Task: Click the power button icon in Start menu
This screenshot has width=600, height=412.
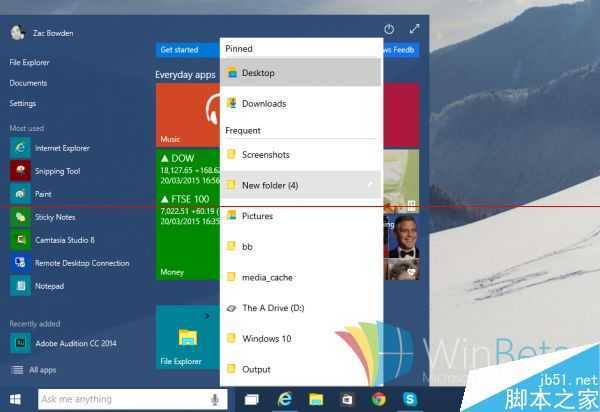Action: [389, 29]
